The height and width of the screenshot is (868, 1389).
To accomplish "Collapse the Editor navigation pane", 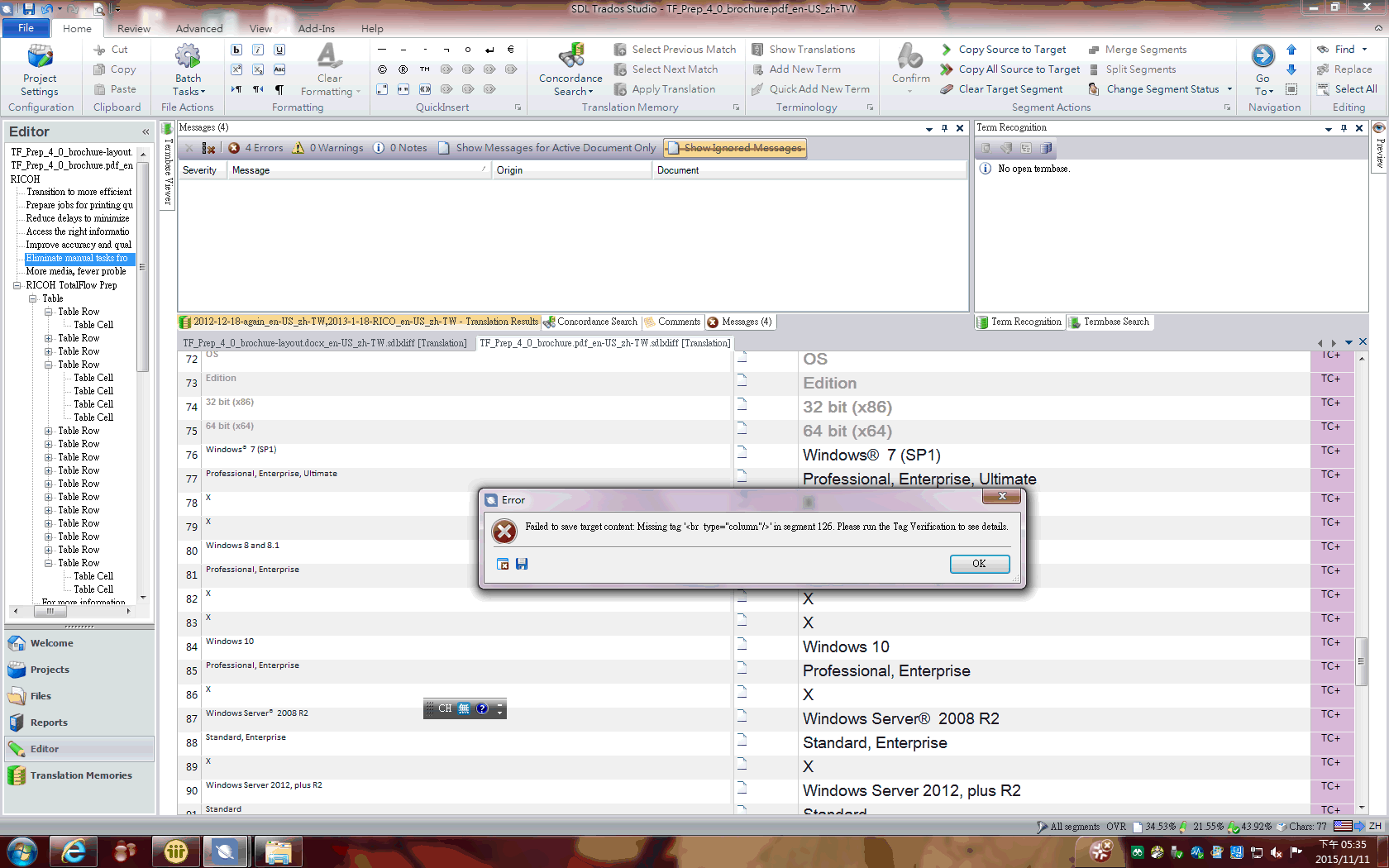I will click(146, 132).
